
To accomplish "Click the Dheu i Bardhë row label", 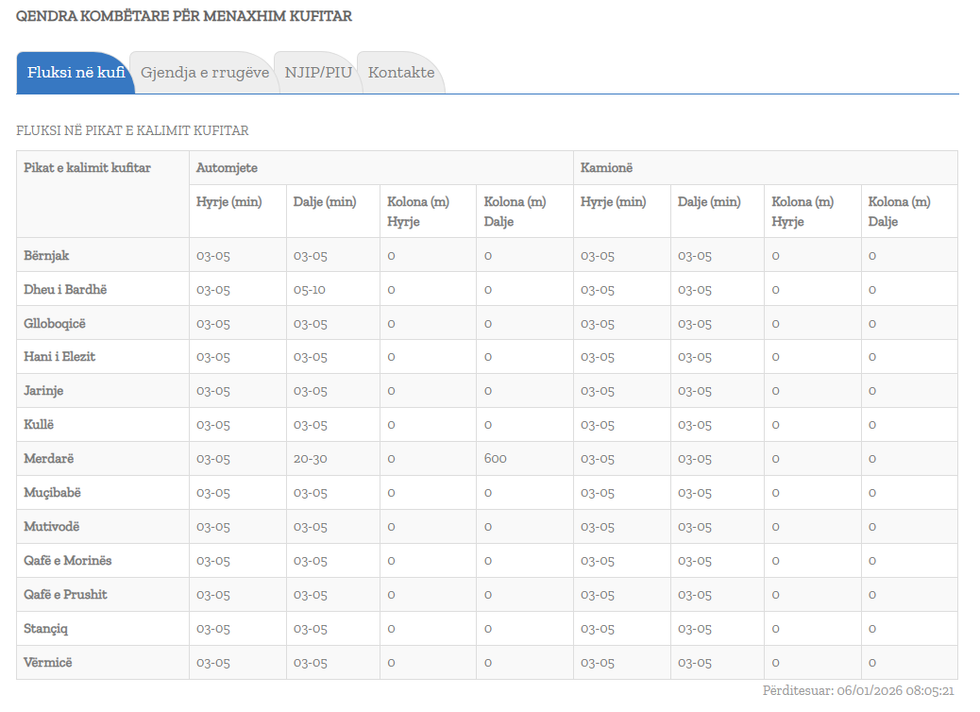I will (65, 289).
